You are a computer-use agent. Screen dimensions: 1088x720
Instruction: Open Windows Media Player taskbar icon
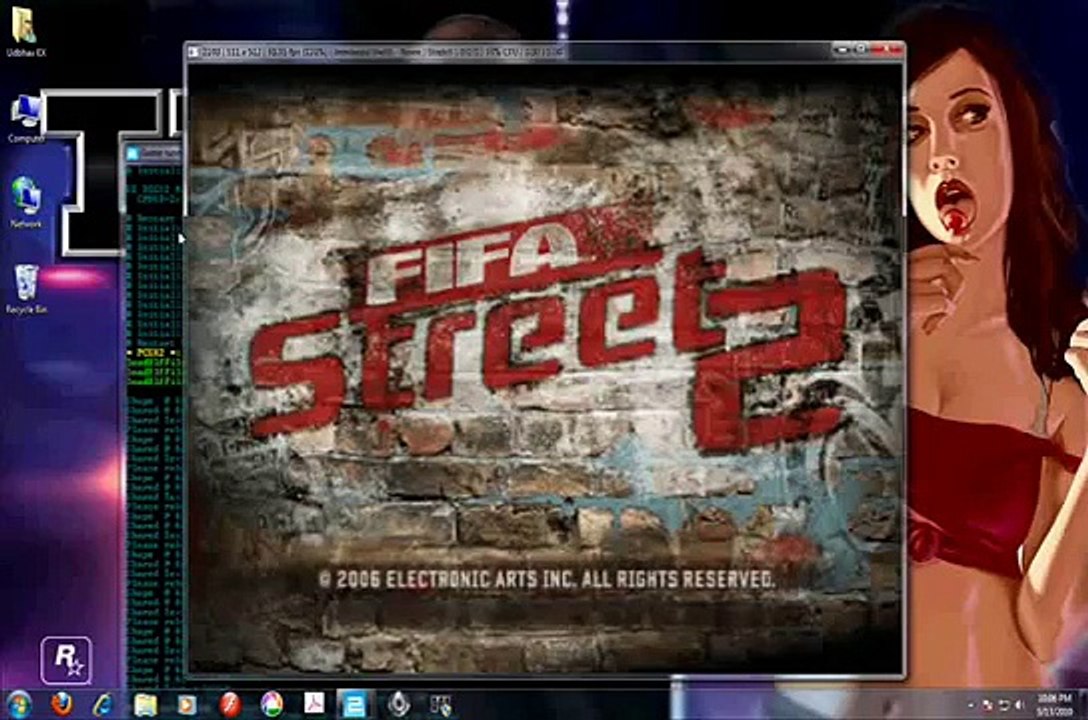point(187,705)
